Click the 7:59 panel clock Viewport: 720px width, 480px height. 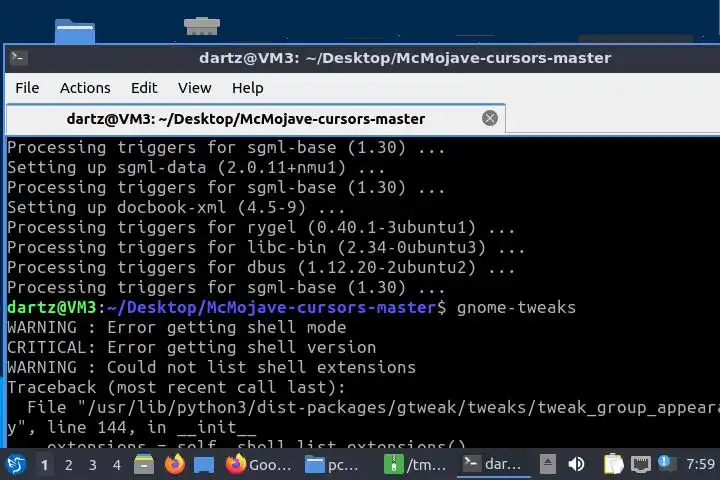coord(700,464)
